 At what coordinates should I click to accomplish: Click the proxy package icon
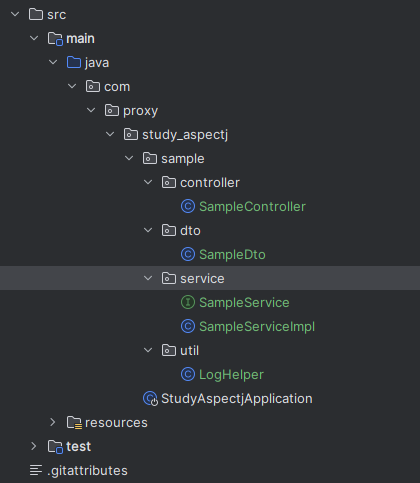point(112,110)
